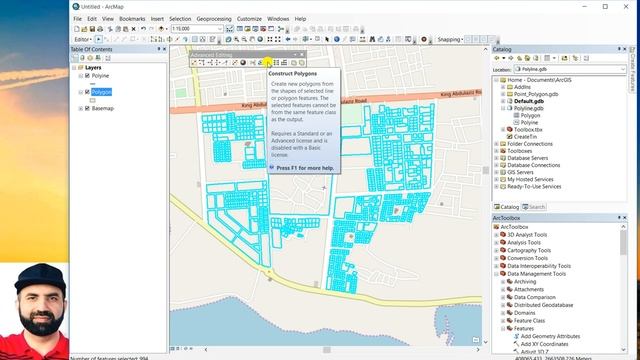The width and height of the screenshot is (640, 360).
Task: Open the Geoprocessing menu
Action: pyautogui.click(x=214, y=19)
